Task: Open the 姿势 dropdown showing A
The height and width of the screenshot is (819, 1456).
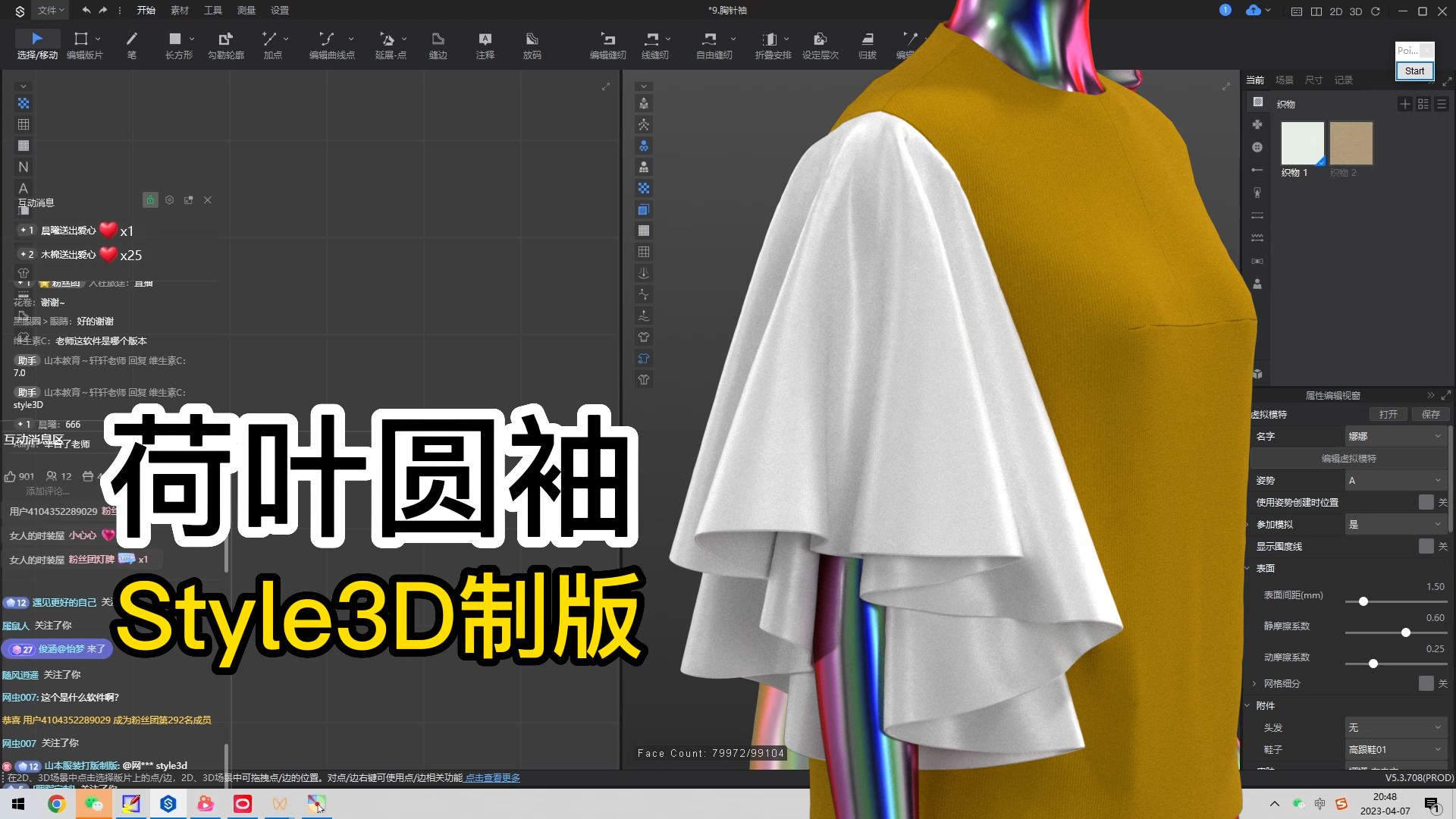Action: pos(1395,480)
